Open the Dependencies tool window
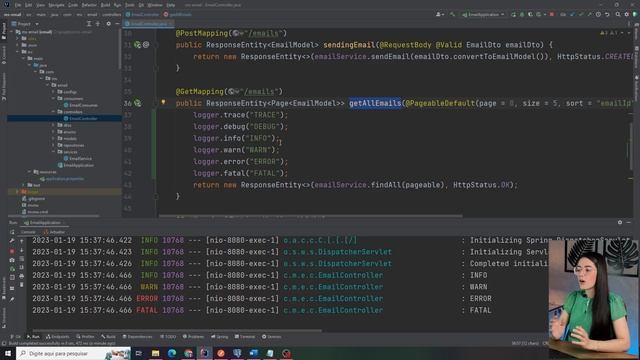The image size is (640, 360). 137,337
